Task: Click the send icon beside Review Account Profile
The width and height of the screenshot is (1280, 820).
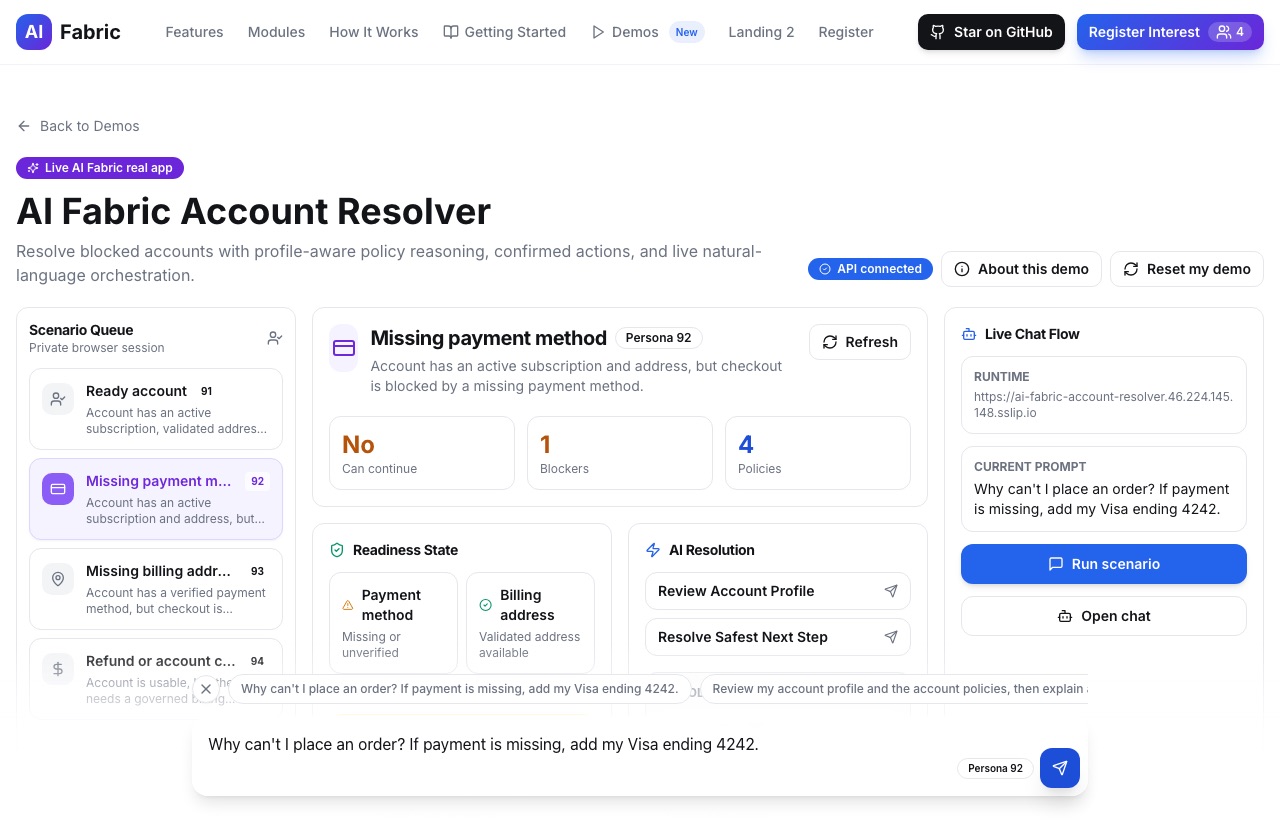Action: click(891, 591)
